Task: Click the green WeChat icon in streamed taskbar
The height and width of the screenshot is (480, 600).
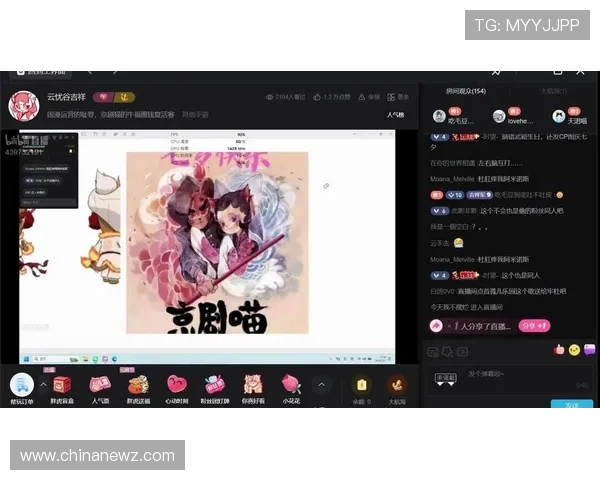Action: [x=95, y=359]
